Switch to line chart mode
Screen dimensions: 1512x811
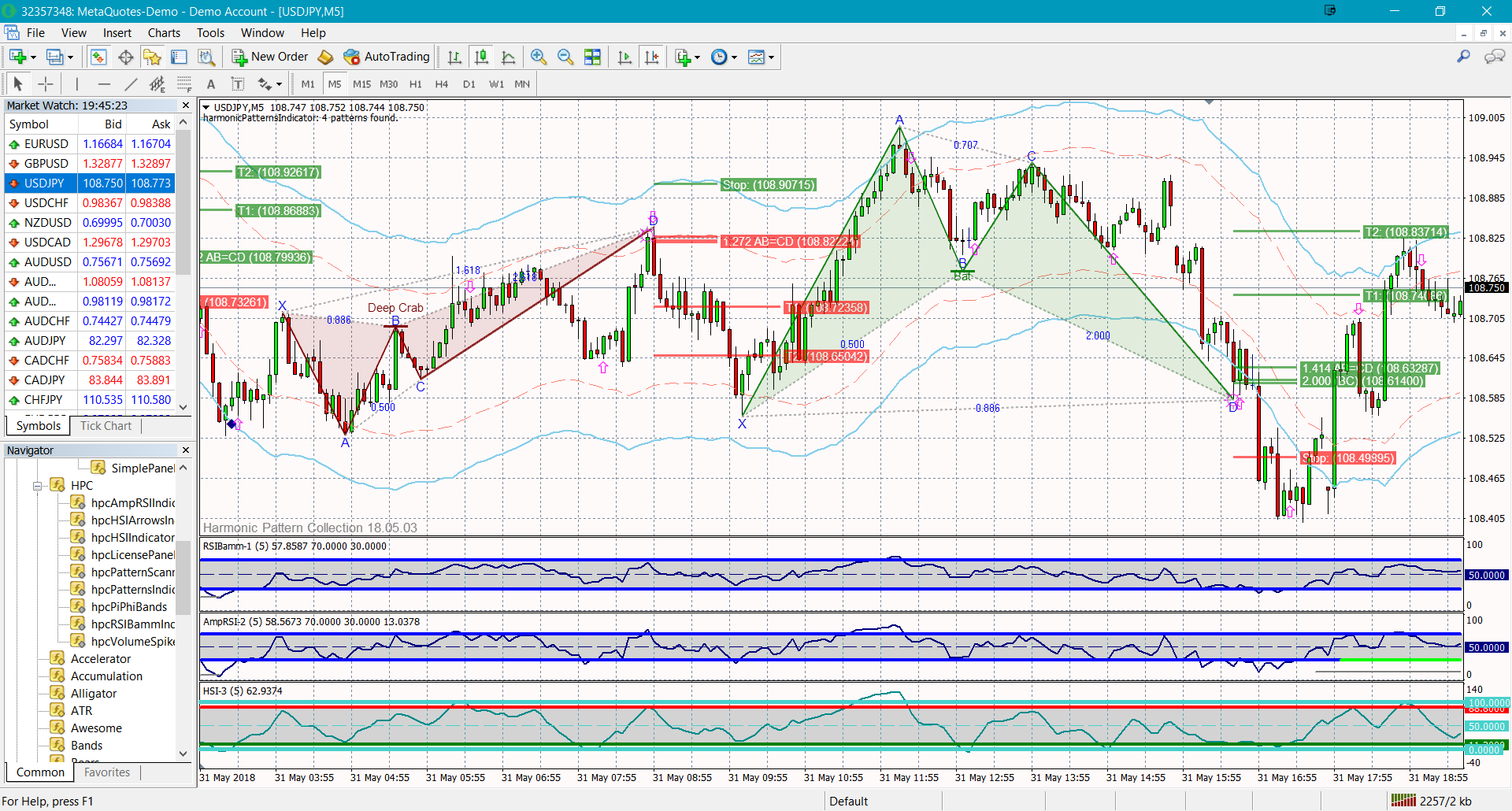tap(508, 57)
